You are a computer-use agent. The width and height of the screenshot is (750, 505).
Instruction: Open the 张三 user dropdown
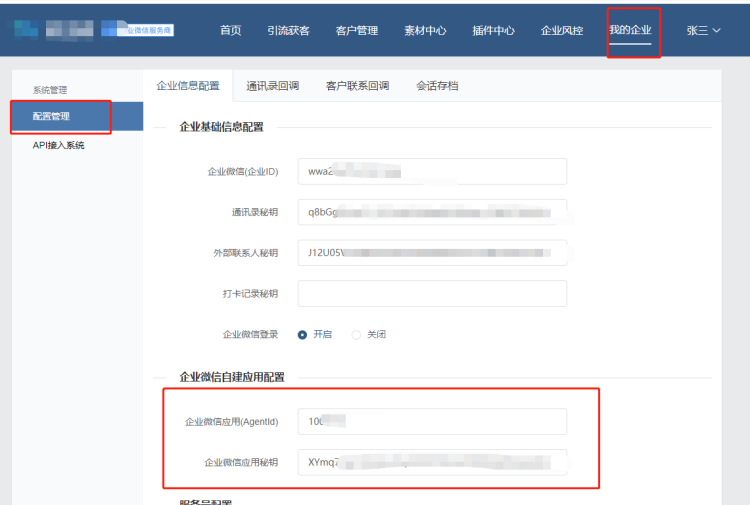(703, 30)
